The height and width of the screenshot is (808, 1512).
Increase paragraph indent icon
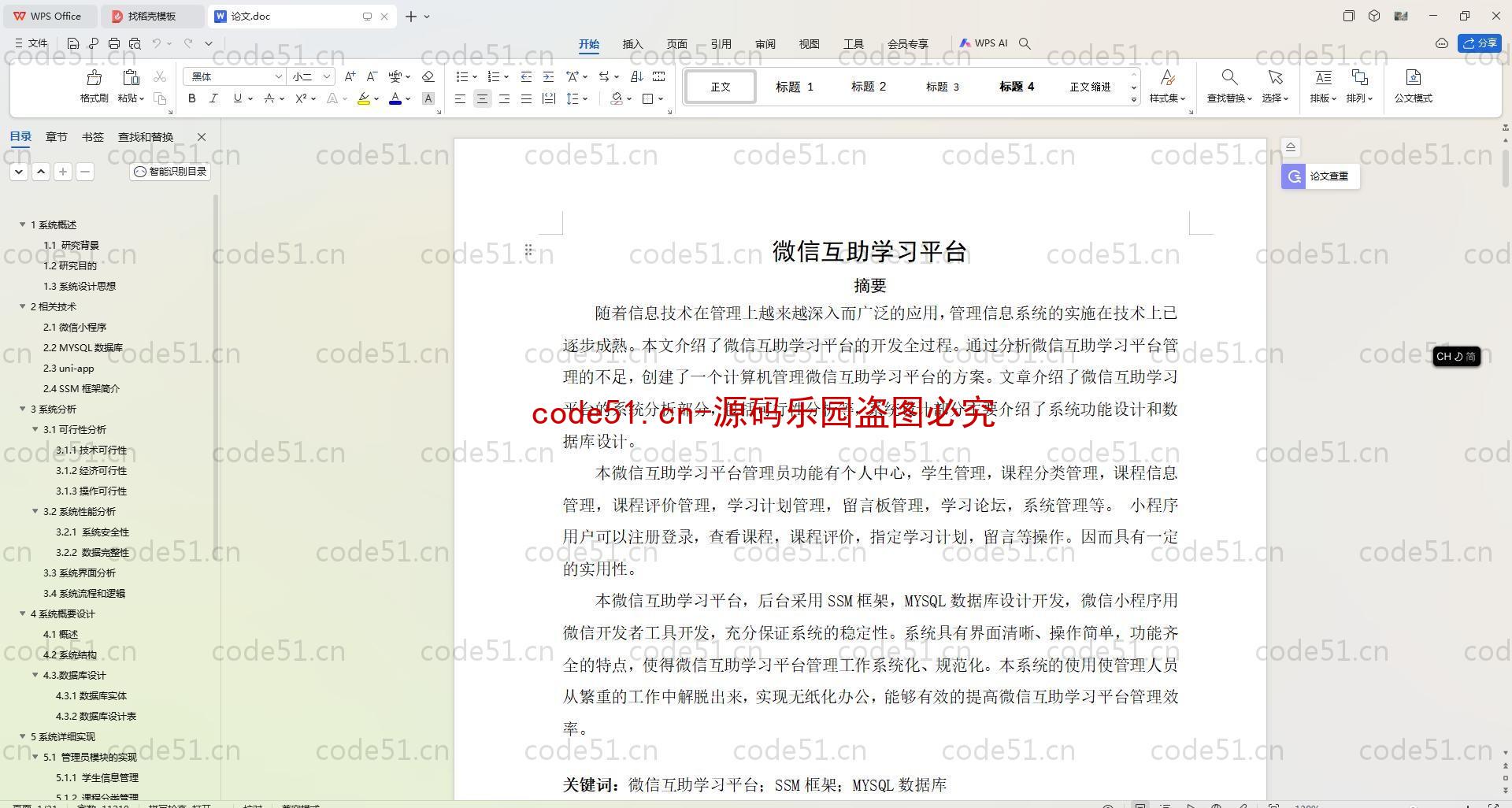click(x=548, y=76)
